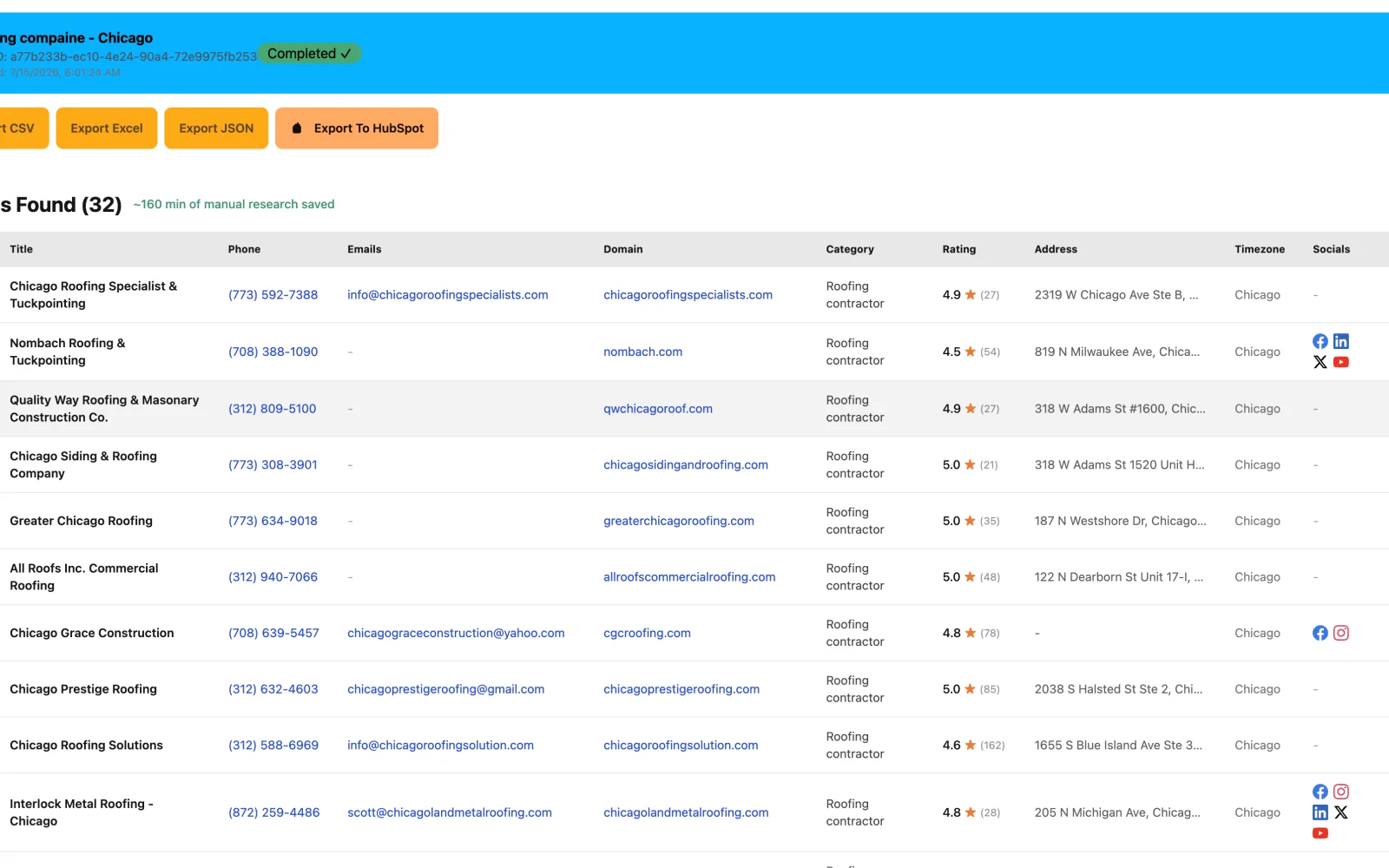This screenshot has height=868, width=1389.
Task: Open Nombach Roofing's LinkedIn icon
Action: [x=1341, y=341]
